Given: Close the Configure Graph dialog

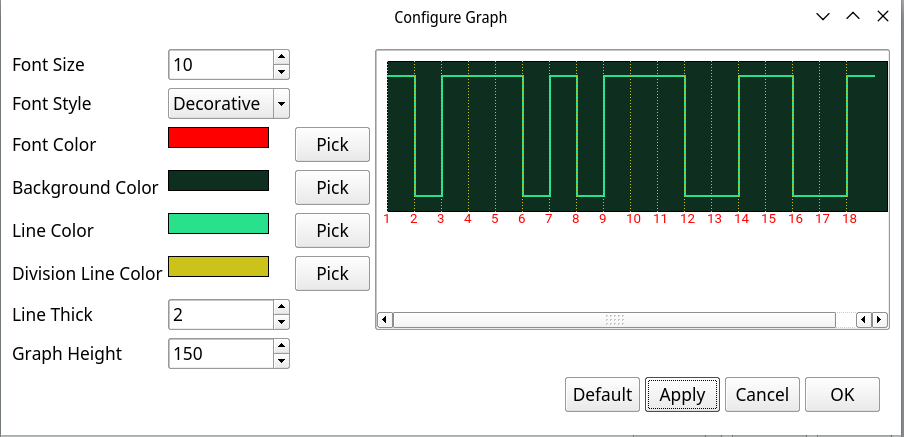Looking at the screenshot, I should (x=883, y=17).
